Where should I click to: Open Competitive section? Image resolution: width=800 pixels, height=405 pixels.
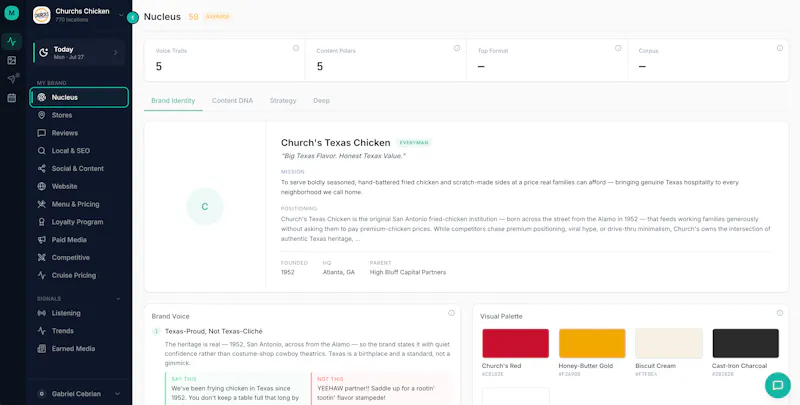point(79,258)
